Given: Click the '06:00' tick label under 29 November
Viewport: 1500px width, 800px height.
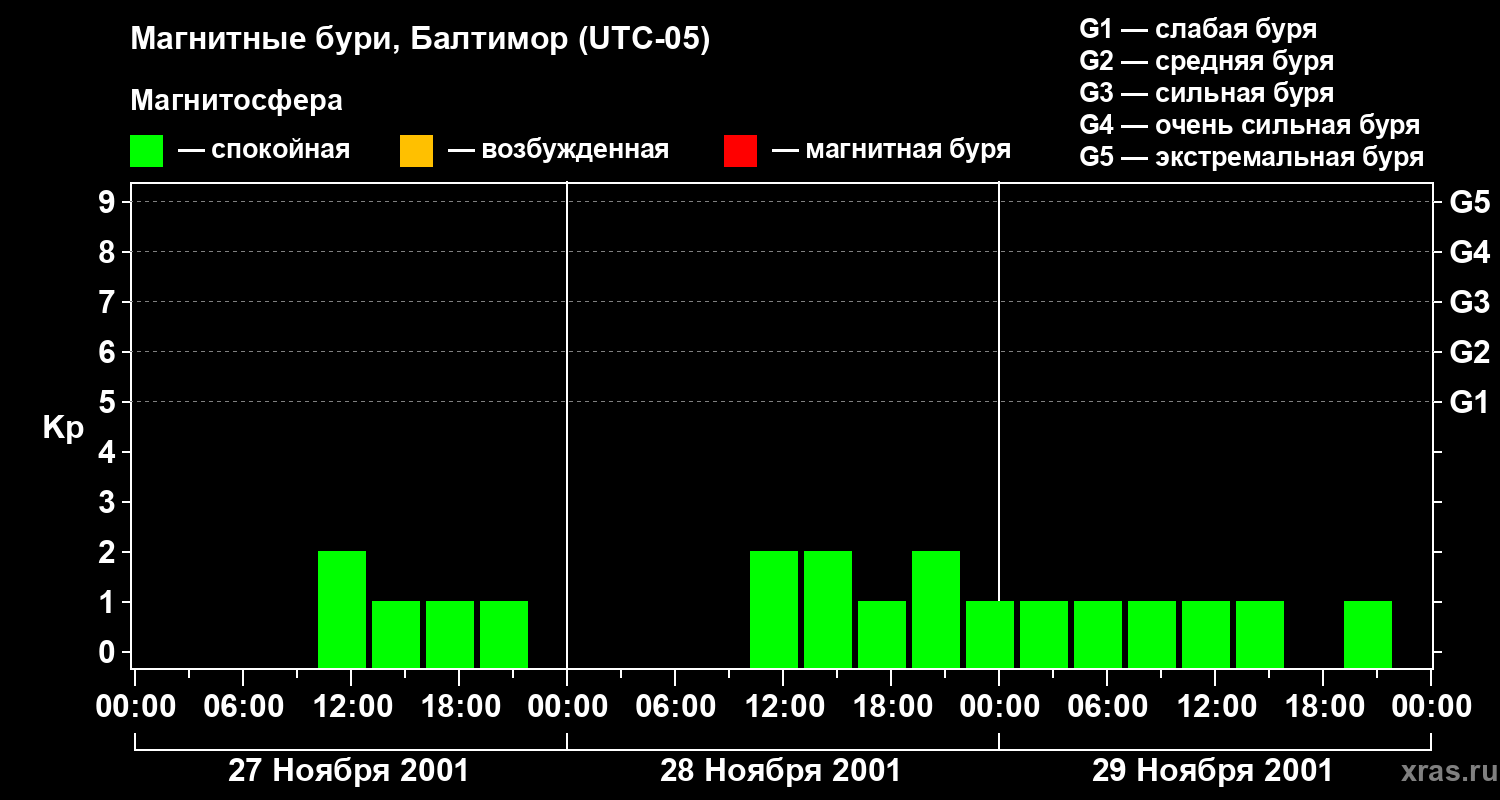Looking at the screenshot, I should (1107, 707).
